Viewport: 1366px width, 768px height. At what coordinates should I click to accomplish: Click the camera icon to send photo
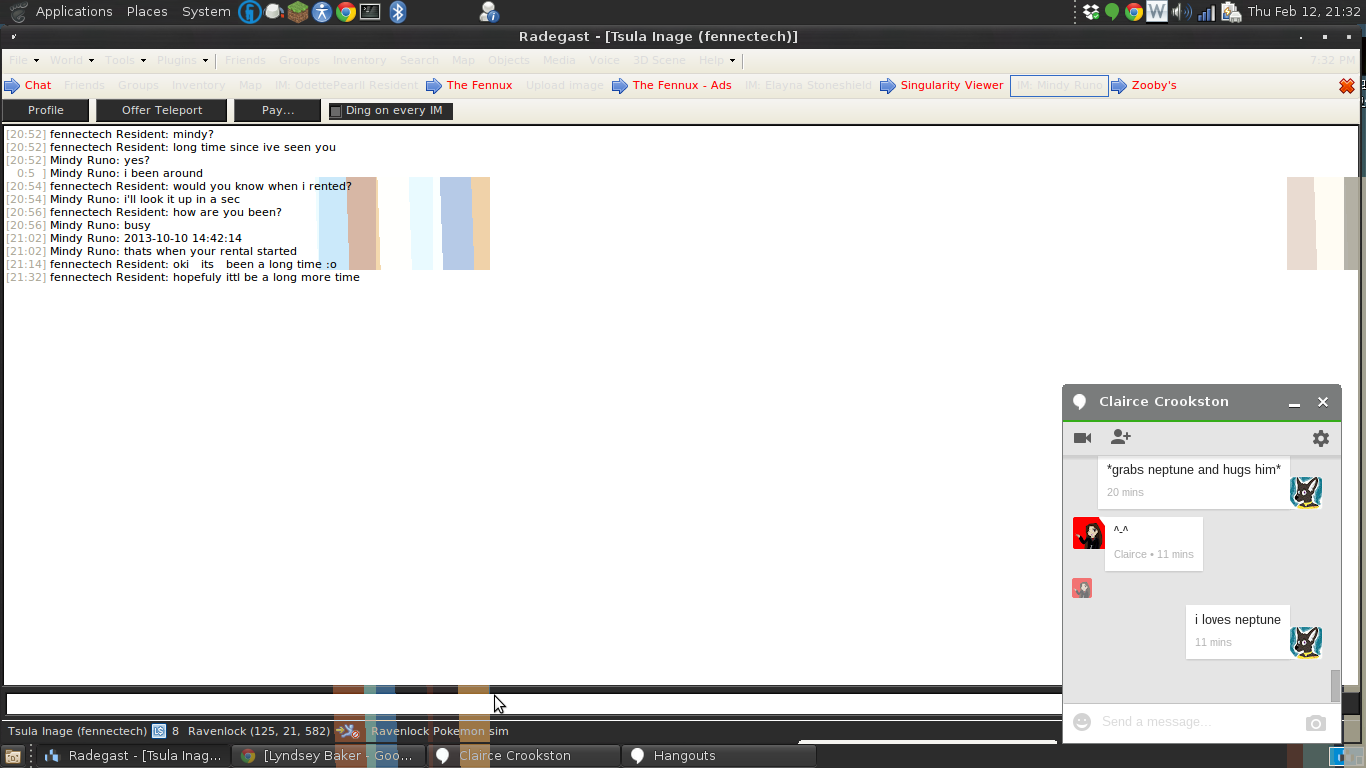(1315, 723)
